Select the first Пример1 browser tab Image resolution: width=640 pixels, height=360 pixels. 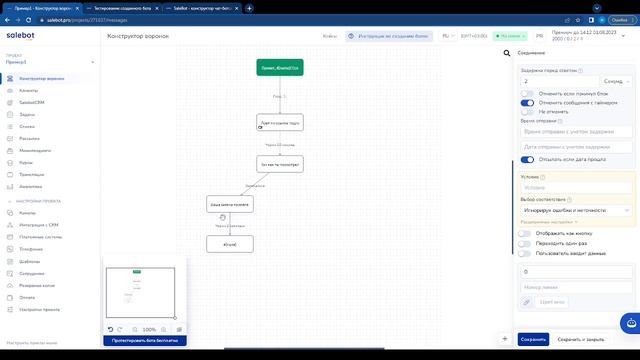click(x=42, y=8)
